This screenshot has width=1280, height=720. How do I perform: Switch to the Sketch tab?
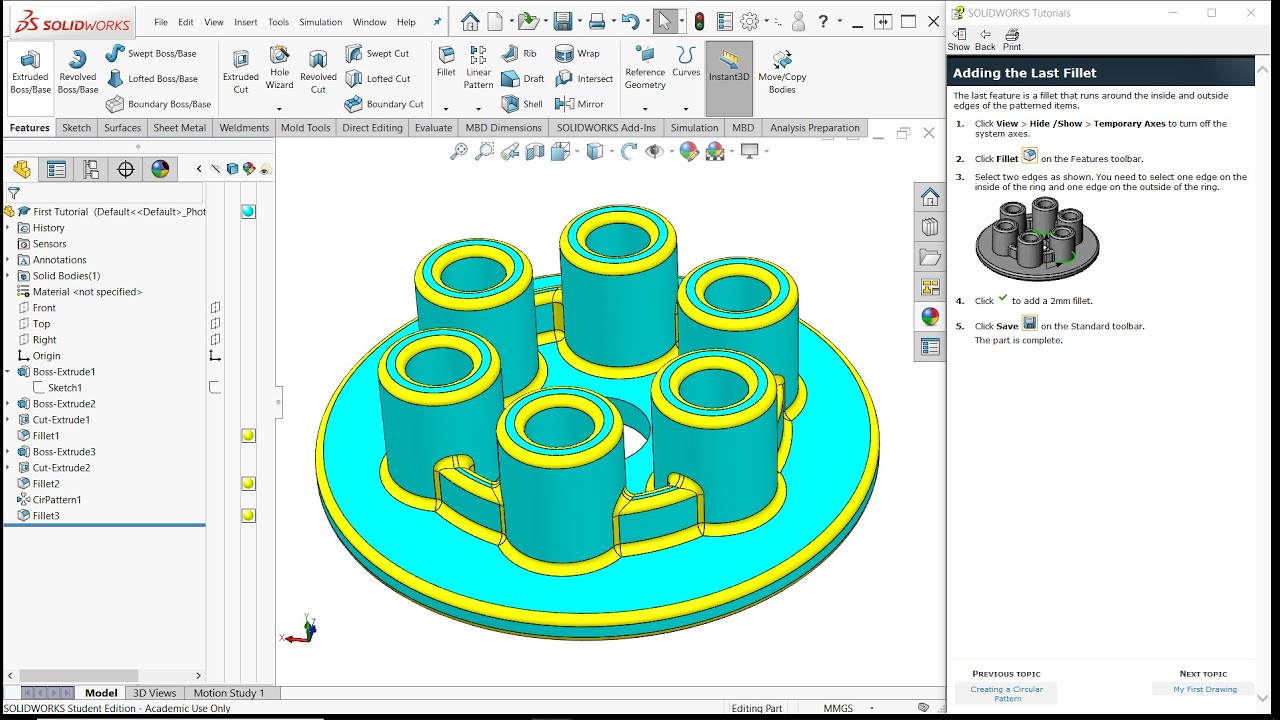[x=76, y=128]
